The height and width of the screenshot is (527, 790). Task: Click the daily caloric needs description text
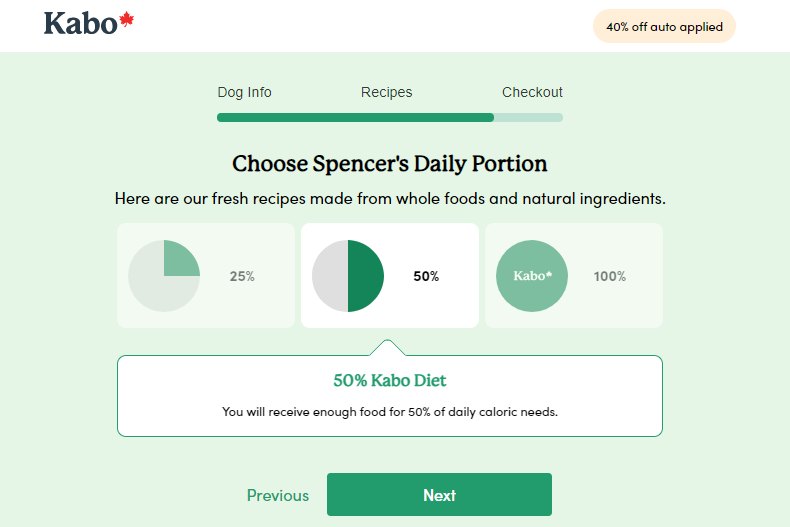[x=389, y=412]
